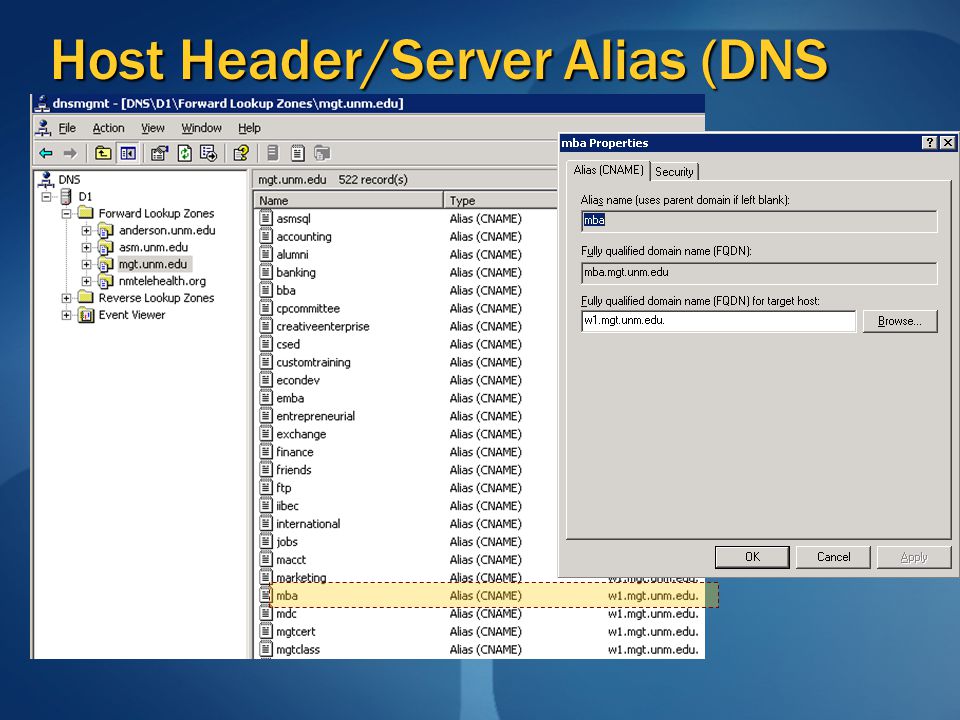
Task: Click the record icon beside mgtcert
Action: 266,631
